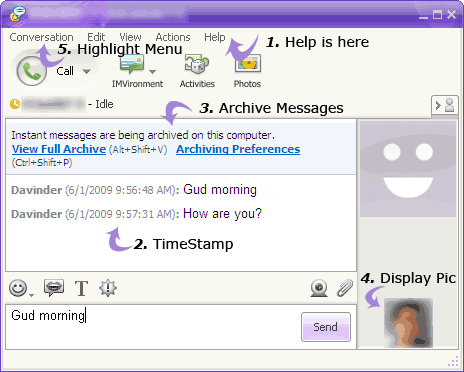
Task: Click the archived notice text line
Action: coord(143,135)
